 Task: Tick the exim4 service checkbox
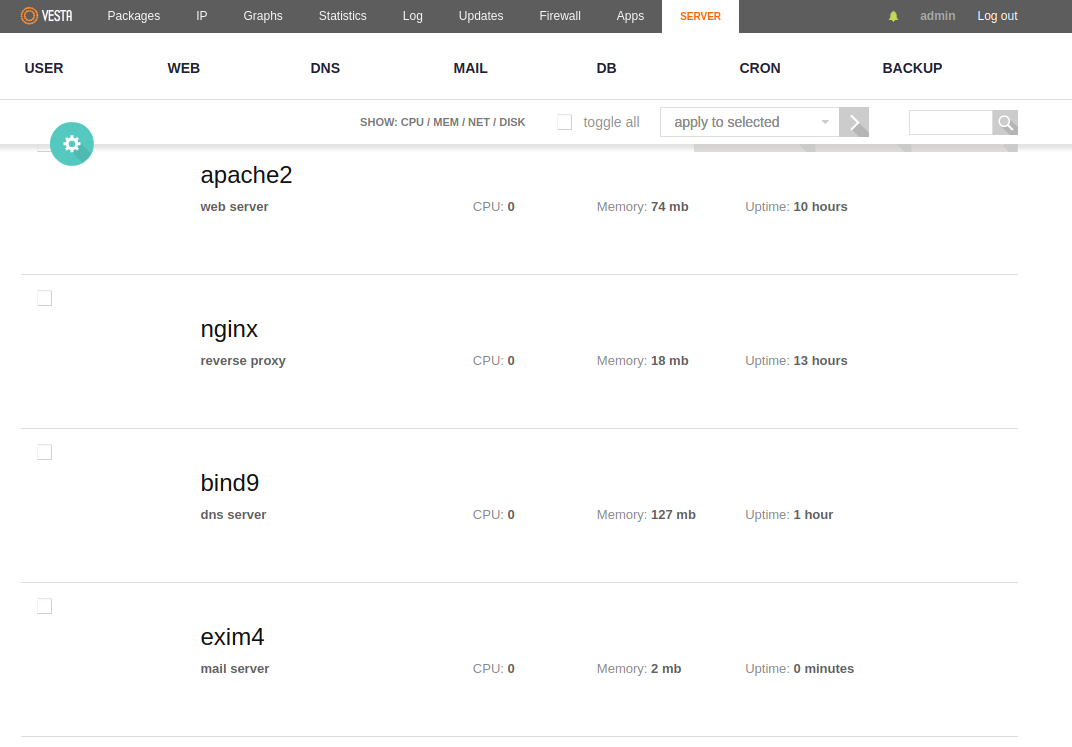[44, 606]
